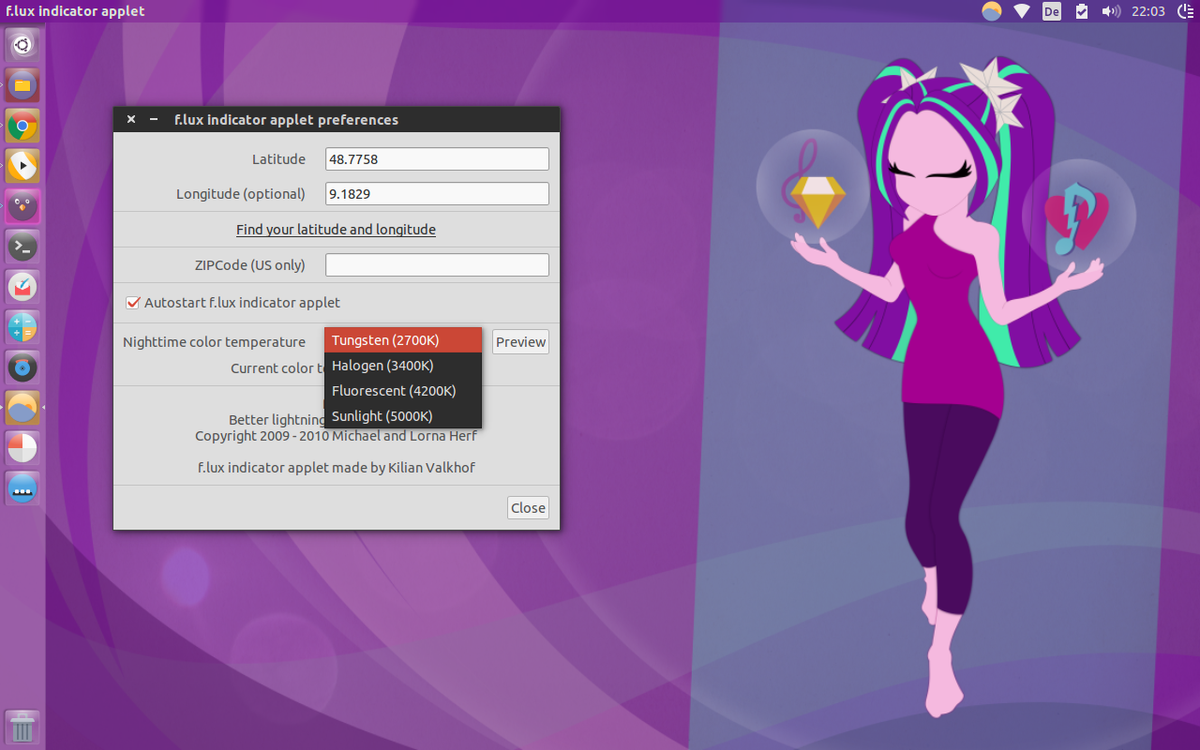This screenshot has height=750, width=1200.
Task: Open the f.lux indicator in top panel
Action: tap(991, 12)
